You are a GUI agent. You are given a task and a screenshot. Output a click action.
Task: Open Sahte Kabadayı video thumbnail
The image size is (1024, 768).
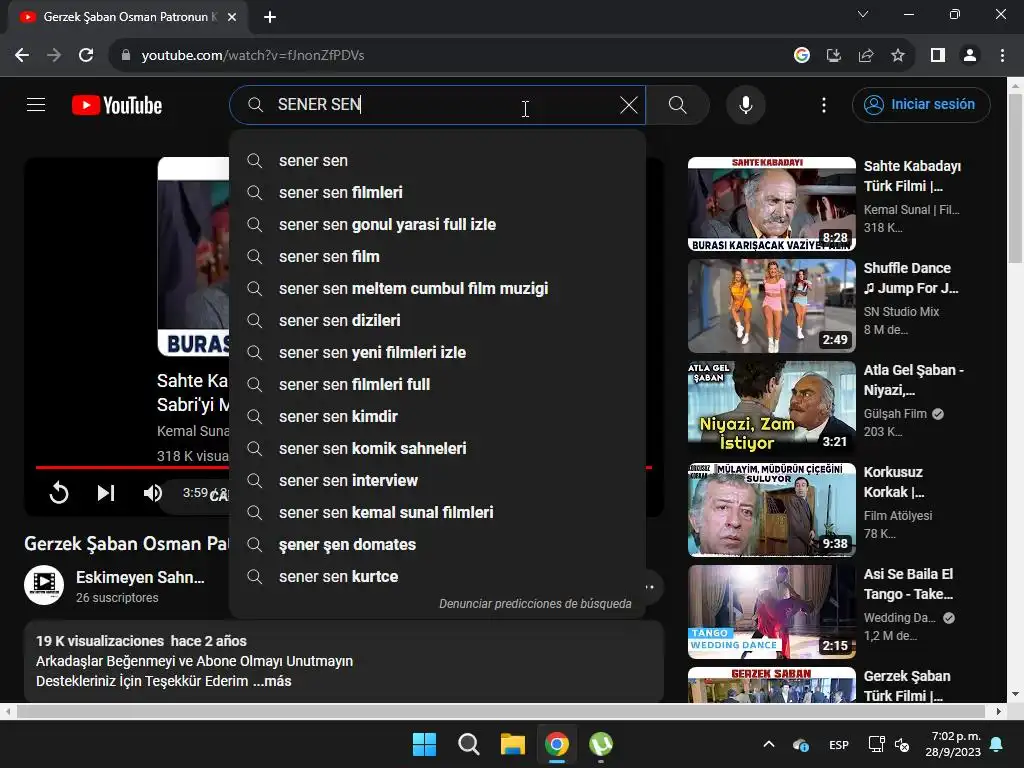coord(771,204)
